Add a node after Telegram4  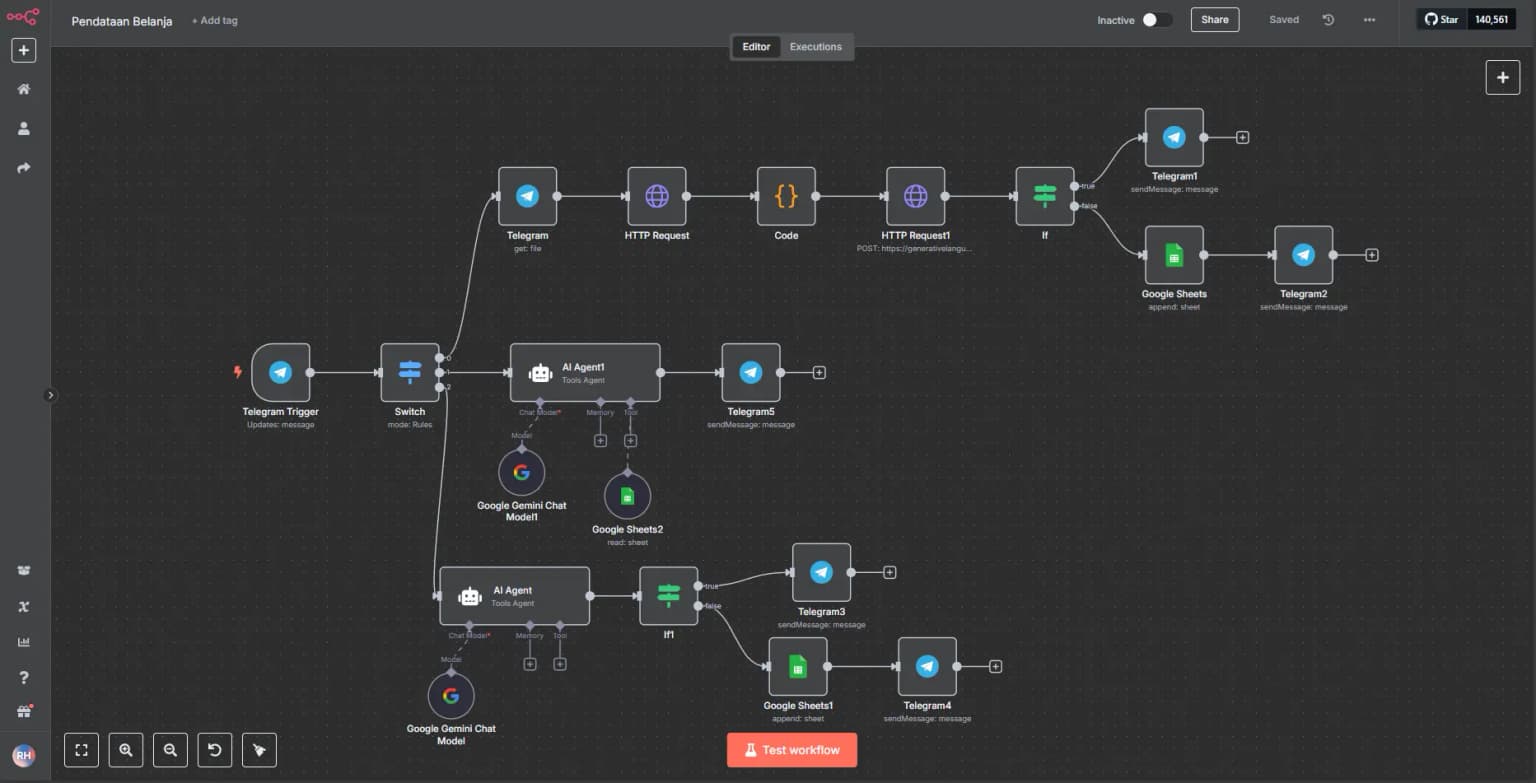click(x=996, y=666)
